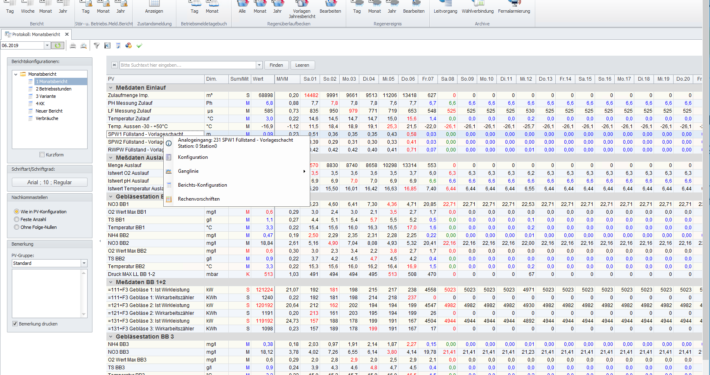
Task: Click the save disk toolbar icon
Action: point(107,46)
